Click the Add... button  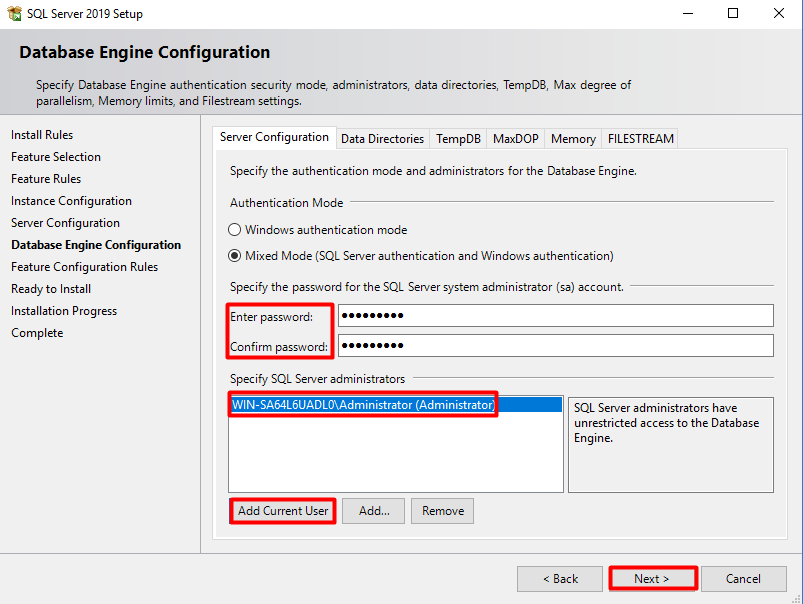374,511
